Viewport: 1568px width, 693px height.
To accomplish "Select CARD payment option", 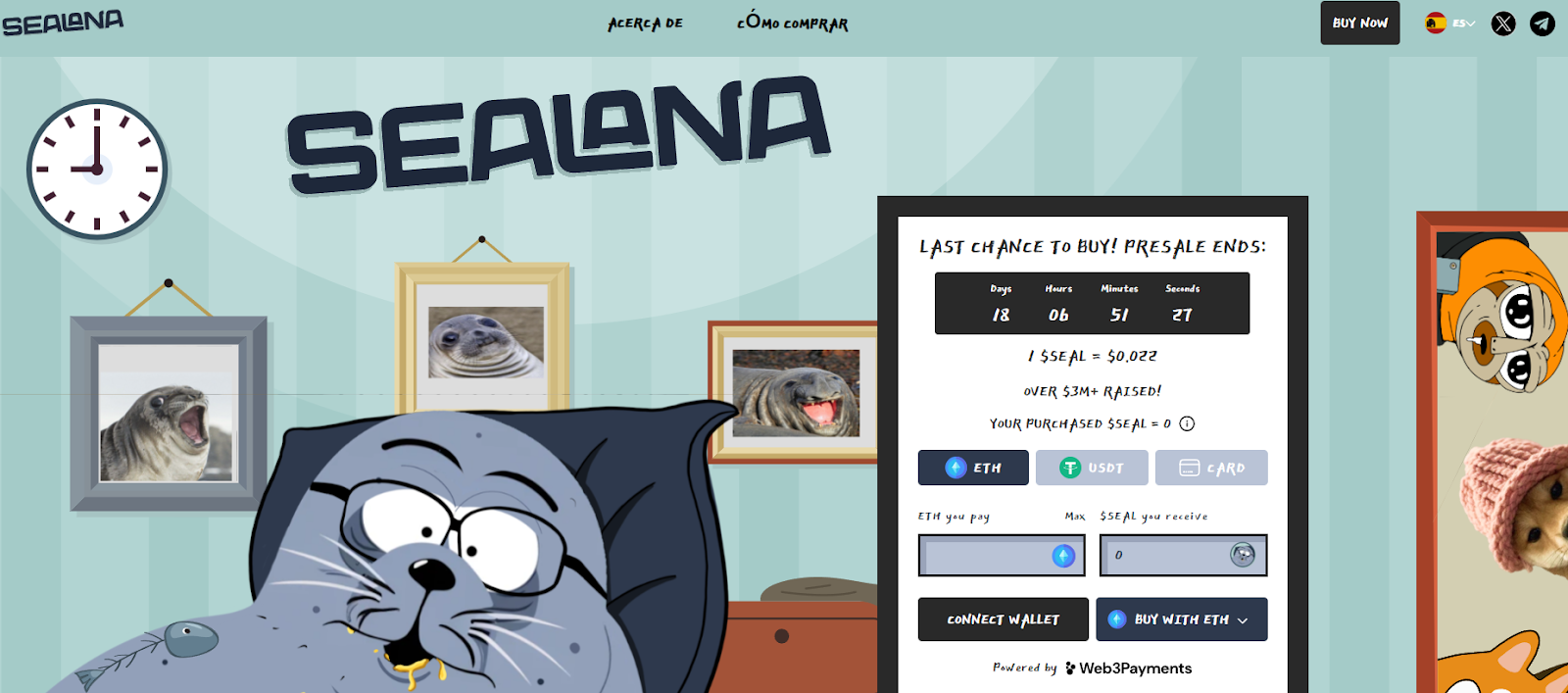I will [1211, 468].
